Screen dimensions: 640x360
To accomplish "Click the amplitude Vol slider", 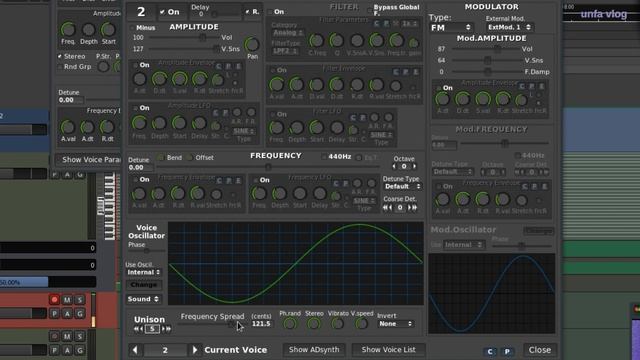I will click(x=183, y=38).
